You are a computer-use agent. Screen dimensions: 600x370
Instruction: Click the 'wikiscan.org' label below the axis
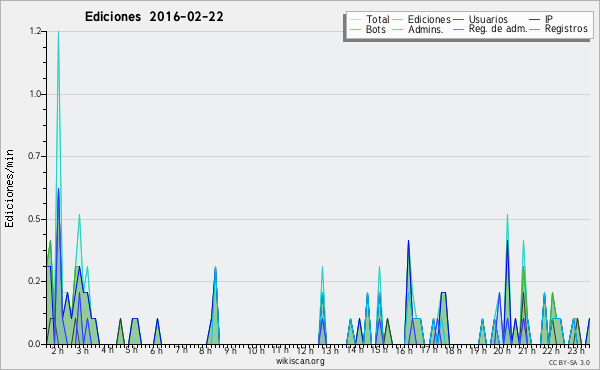pyautogui.click(x=300, y=361)
